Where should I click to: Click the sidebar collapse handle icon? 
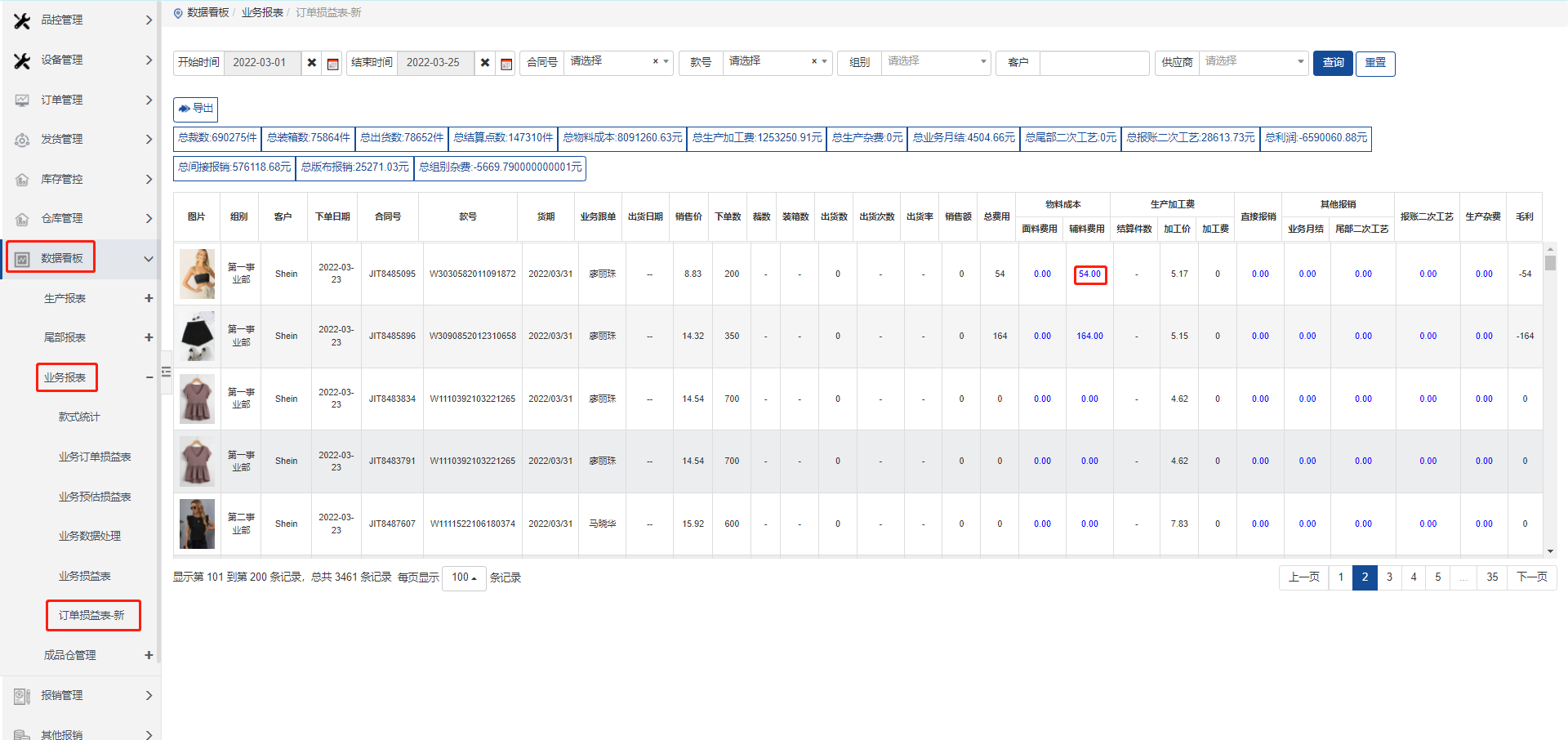[x=166, y=372]
